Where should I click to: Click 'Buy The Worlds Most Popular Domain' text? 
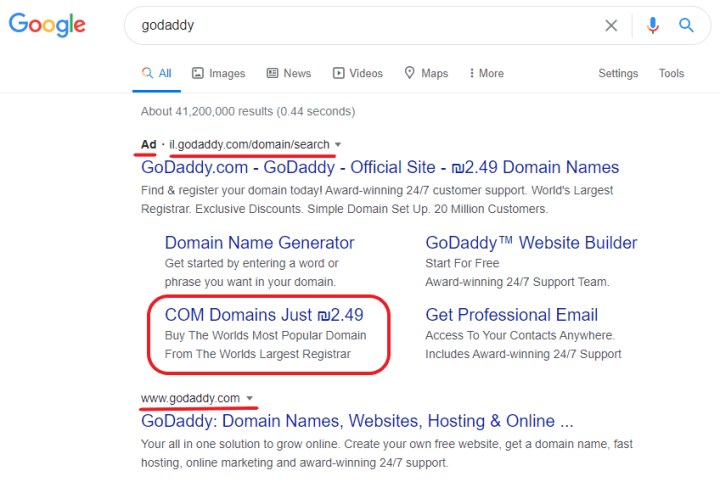click(265, 335)
